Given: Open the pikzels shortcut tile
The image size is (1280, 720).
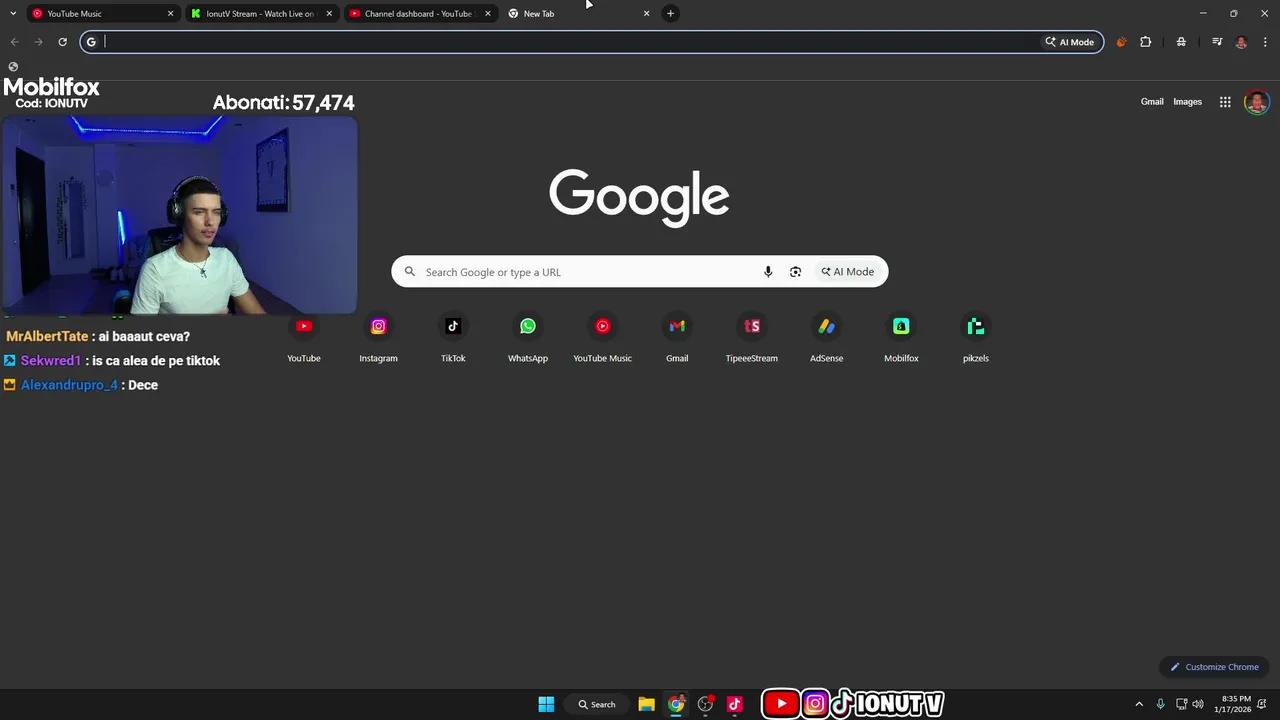Looking at the screenshot, I should click(976, 338).
